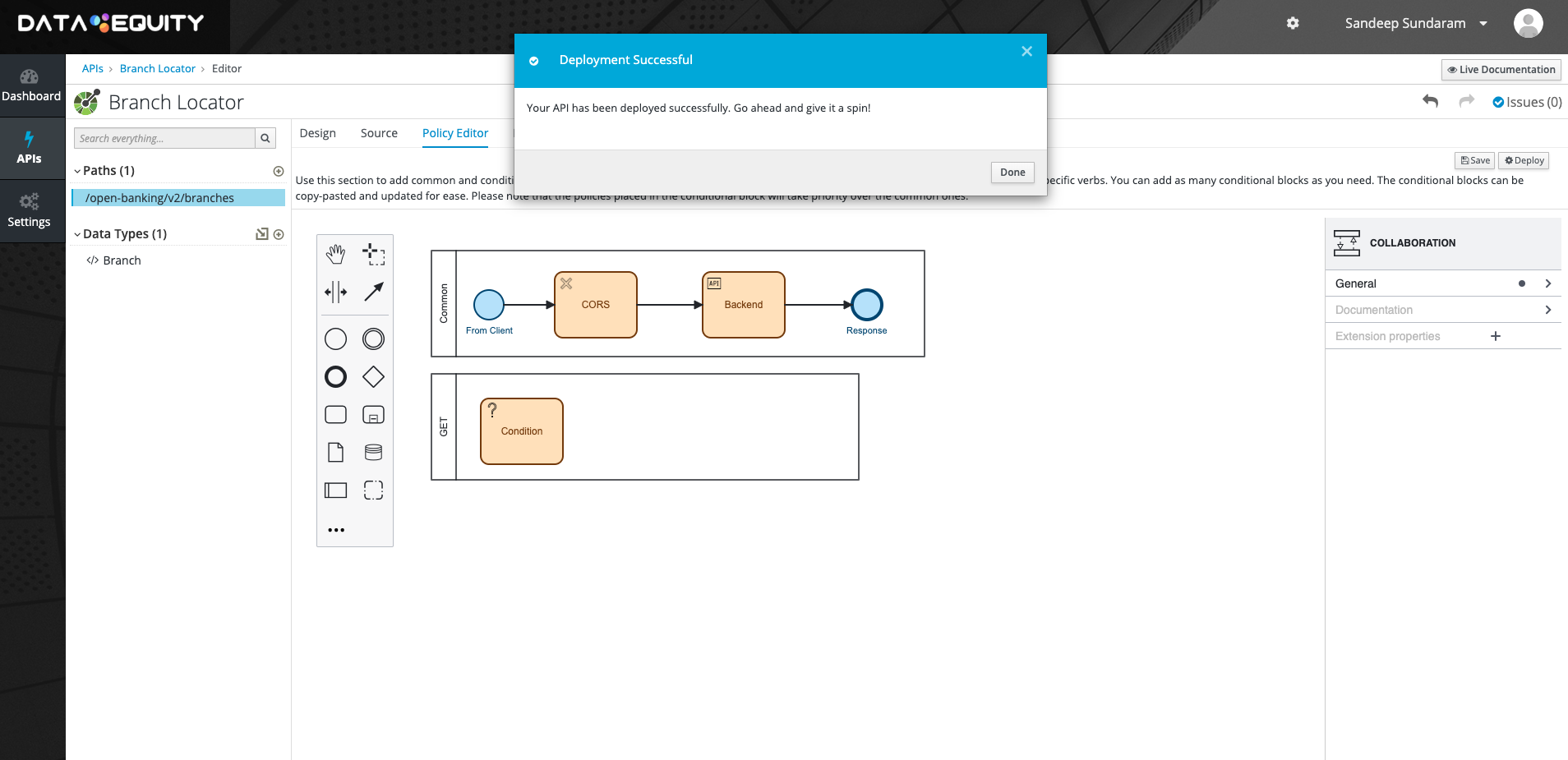
Task: Switch to the Design tab
Action: pos(317,133)
